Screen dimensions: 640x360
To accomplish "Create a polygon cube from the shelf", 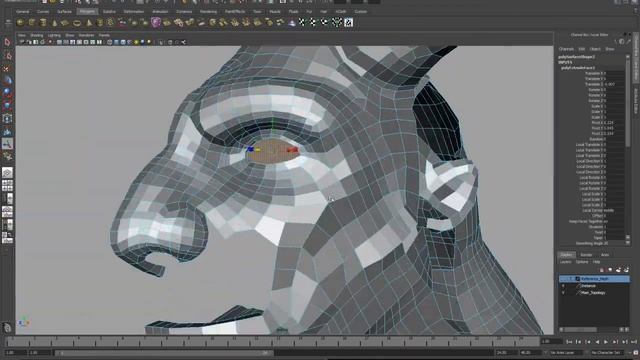I will [x=32, y=23].
